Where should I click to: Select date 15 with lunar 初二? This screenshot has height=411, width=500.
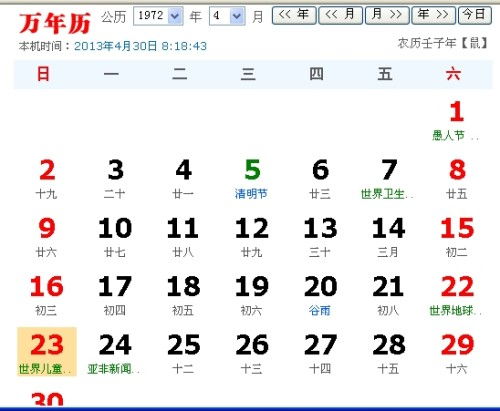(x=457, y=238)
